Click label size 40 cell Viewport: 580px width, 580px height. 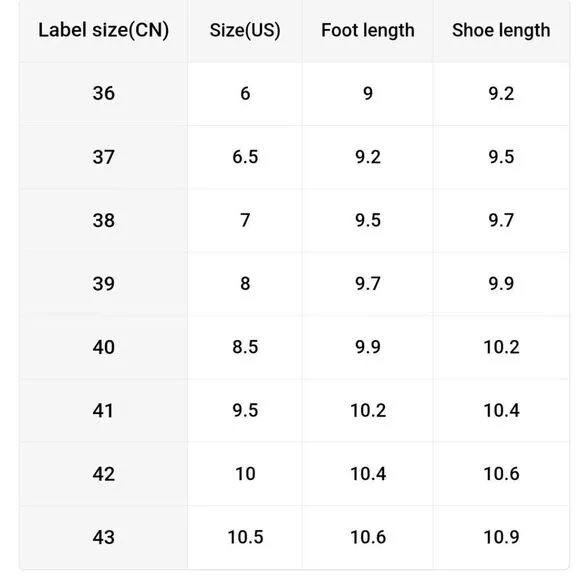point(104,347)
